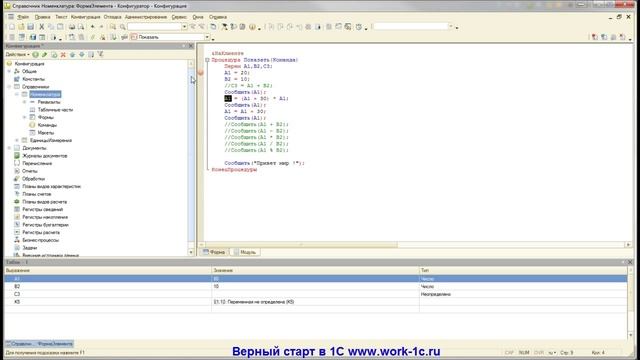Open the Отладка menu

(x=112, y=17)
